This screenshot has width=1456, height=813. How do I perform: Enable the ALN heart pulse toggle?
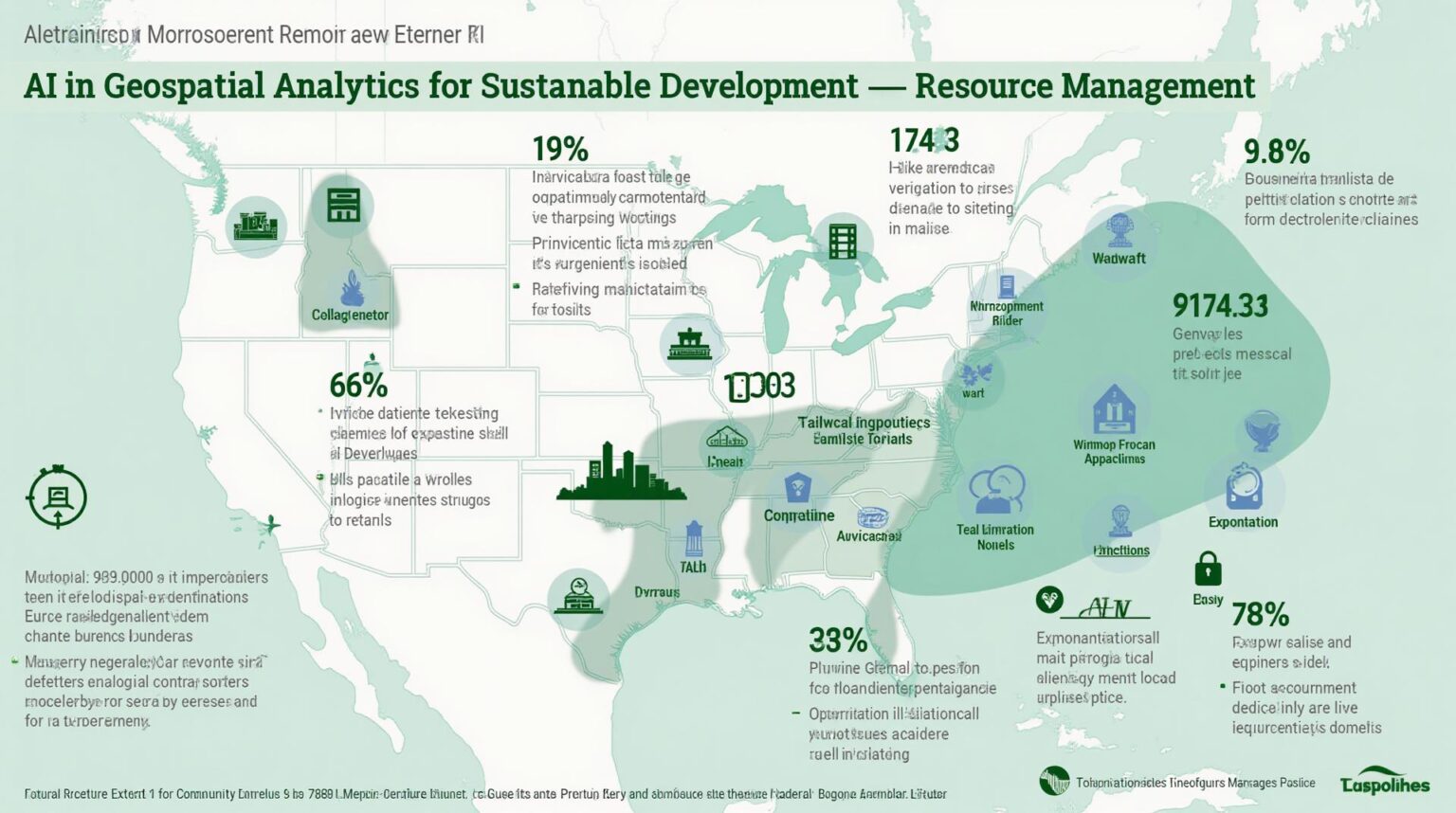tap(1048, 601)
